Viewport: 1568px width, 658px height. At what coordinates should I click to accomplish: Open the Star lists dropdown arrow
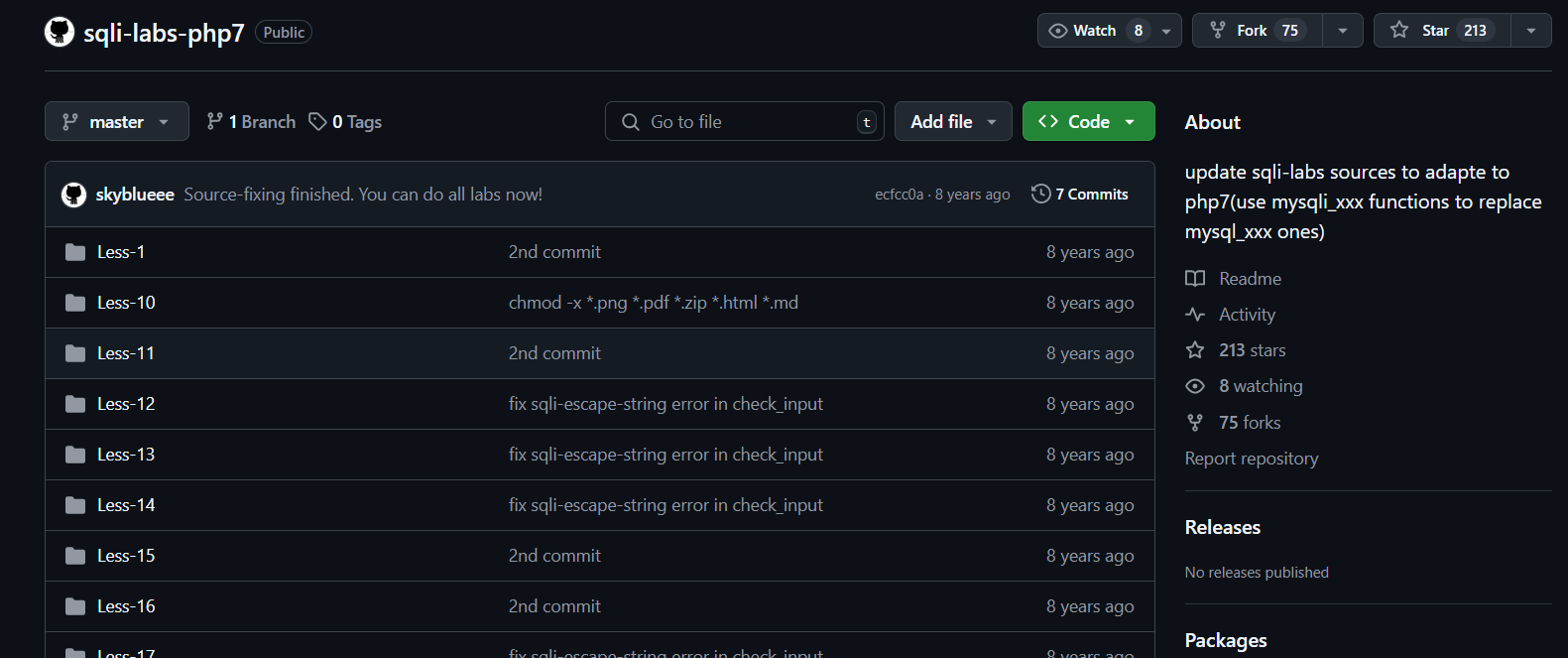[1531, 31]
